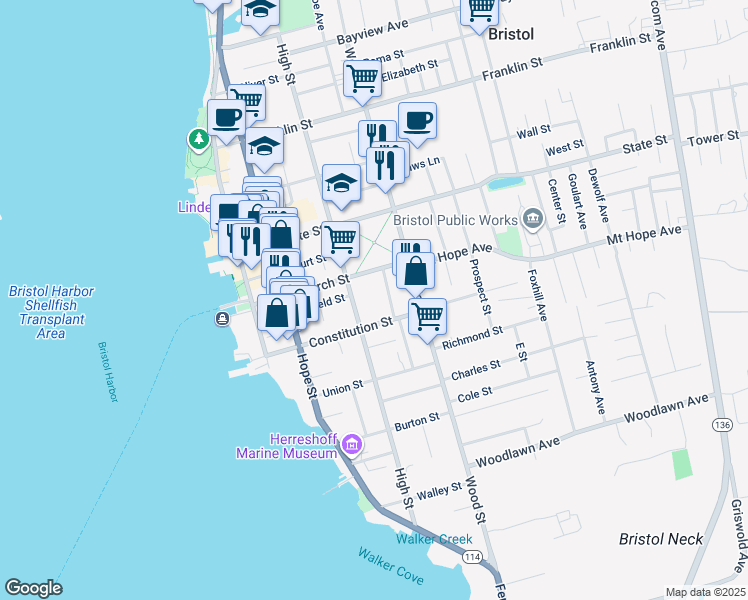Click the Antony Ave label
This screenshot has width=748, height=600.
(595, 387)
